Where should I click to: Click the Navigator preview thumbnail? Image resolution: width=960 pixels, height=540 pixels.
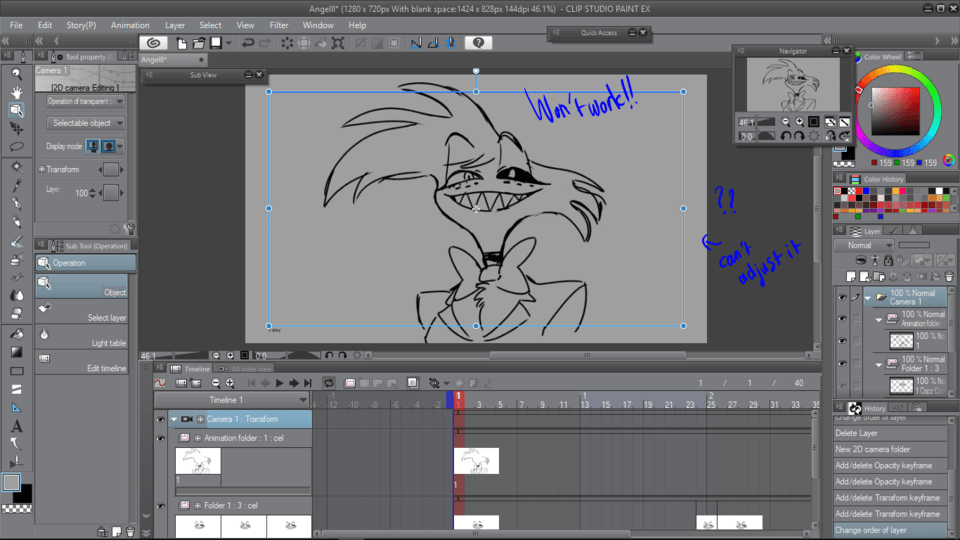[793, 84]
